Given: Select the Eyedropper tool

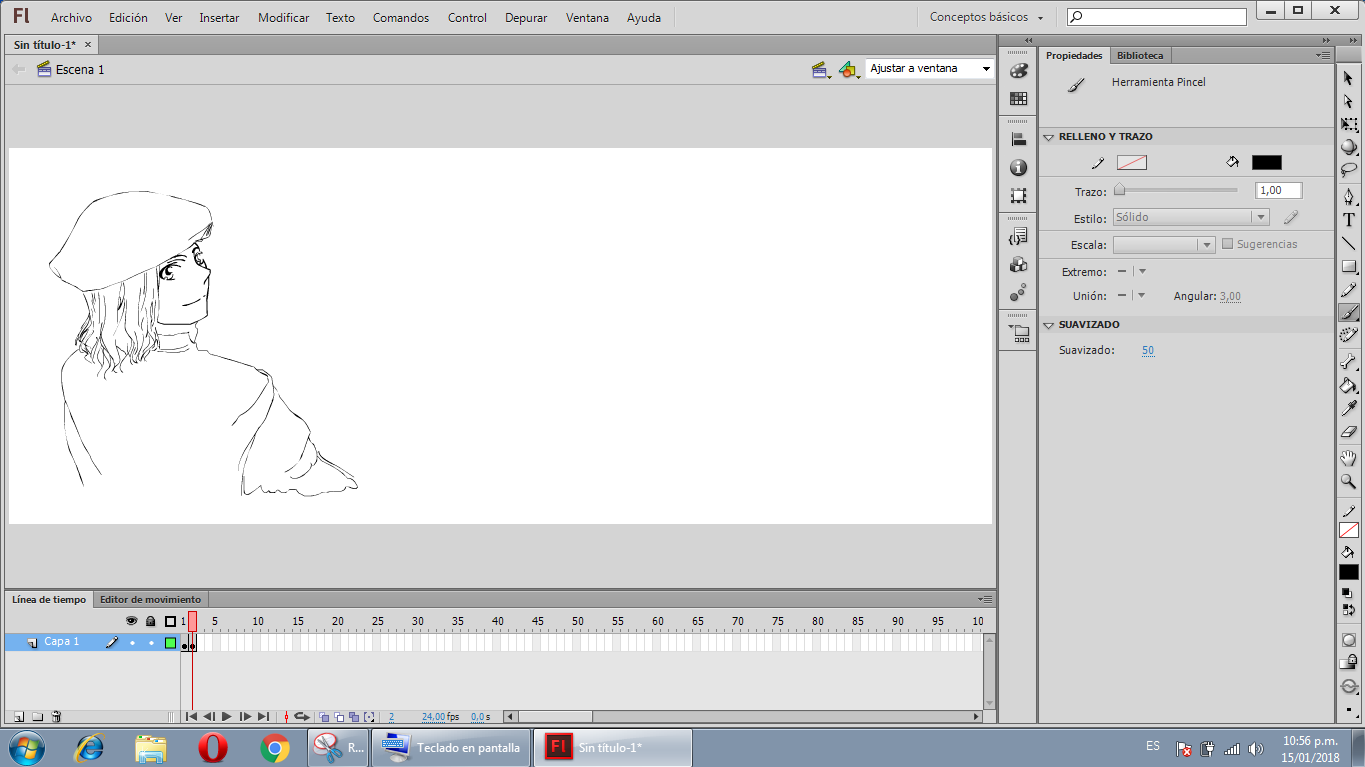Looking at the screenshot, I should tap(1349, 409).
